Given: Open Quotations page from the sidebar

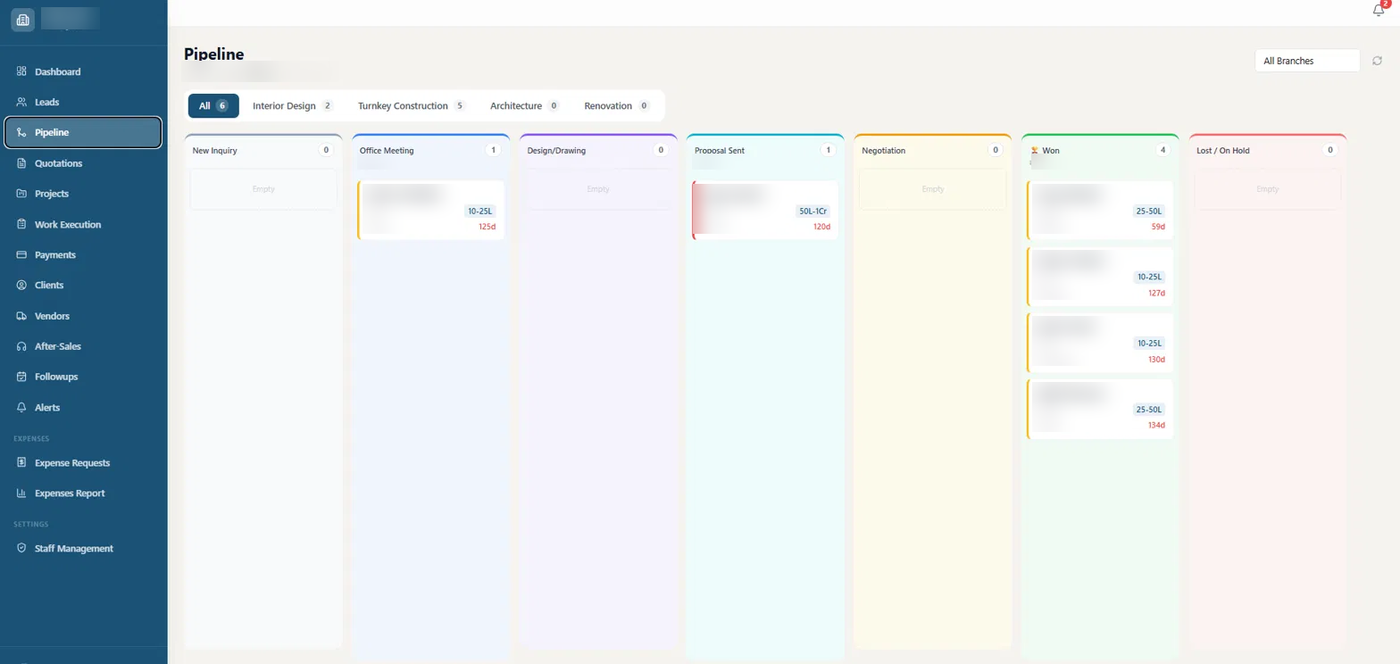Looking at the screenshot, I should click(83, 163).
